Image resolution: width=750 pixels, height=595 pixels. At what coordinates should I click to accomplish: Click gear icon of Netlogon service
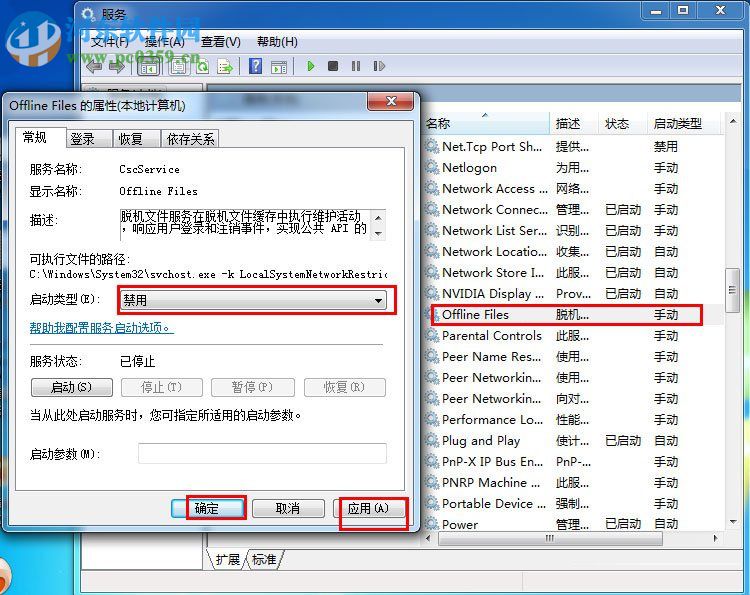pyautogui.click(x=432, y=167)
